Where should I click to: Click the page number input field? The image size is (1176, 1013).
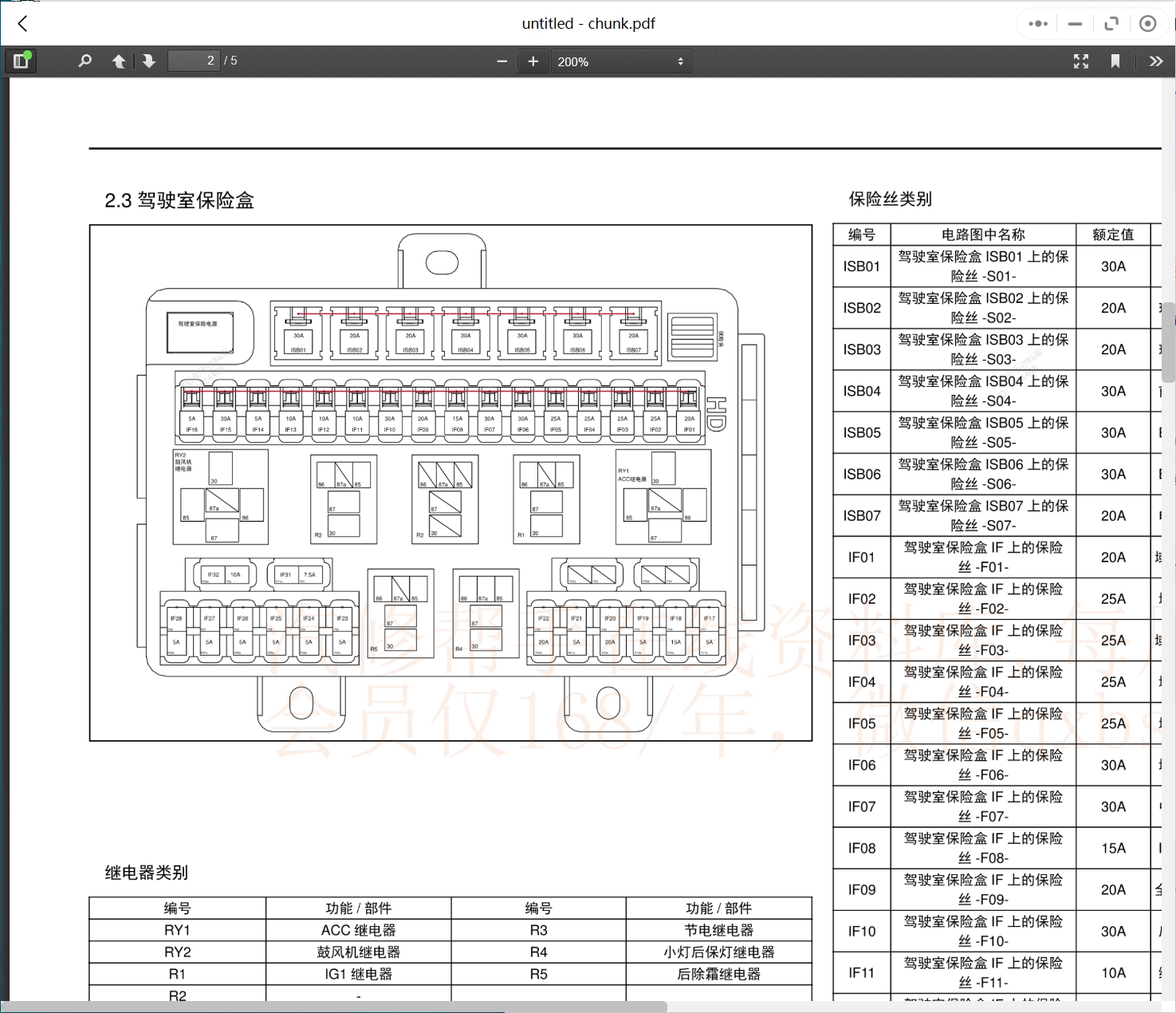[194, 60]
